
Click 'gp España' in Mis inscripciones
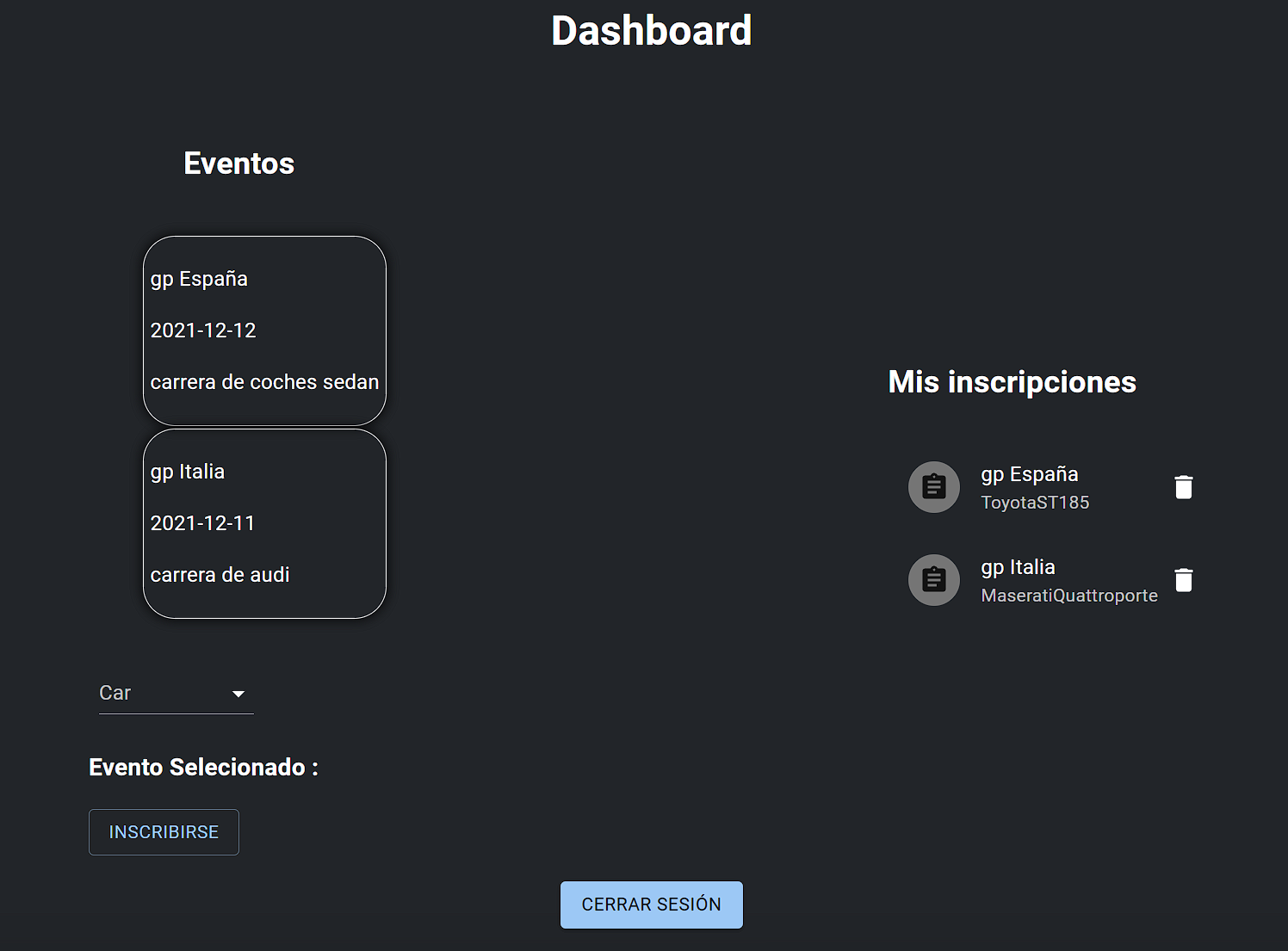[1030, 474]
